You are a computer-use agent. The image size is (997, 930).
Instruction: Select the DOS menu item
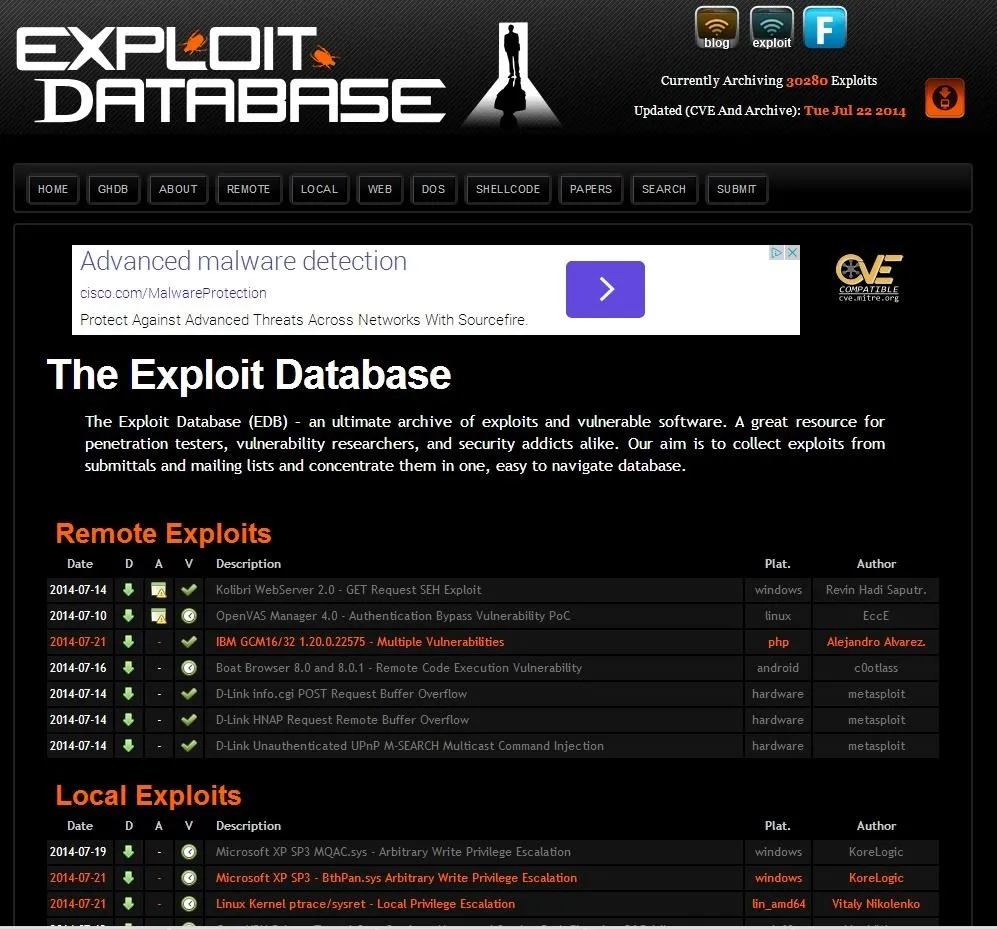coord(434,189)
